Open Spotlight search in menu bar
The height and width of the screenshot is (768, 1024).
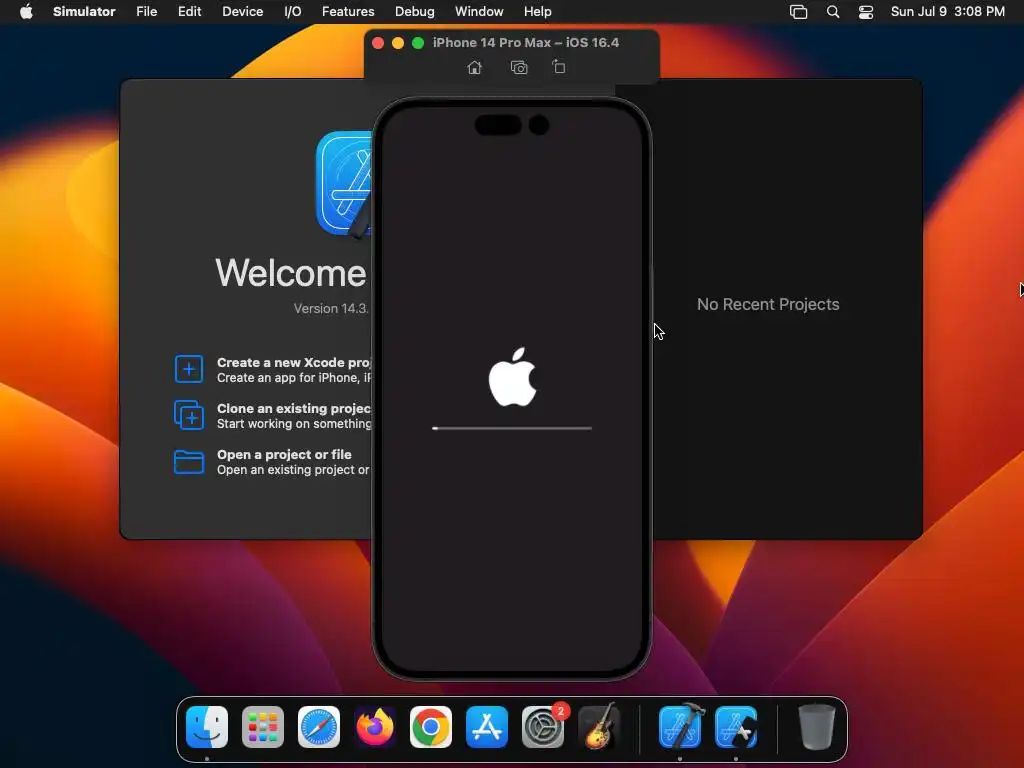point(833,12)
